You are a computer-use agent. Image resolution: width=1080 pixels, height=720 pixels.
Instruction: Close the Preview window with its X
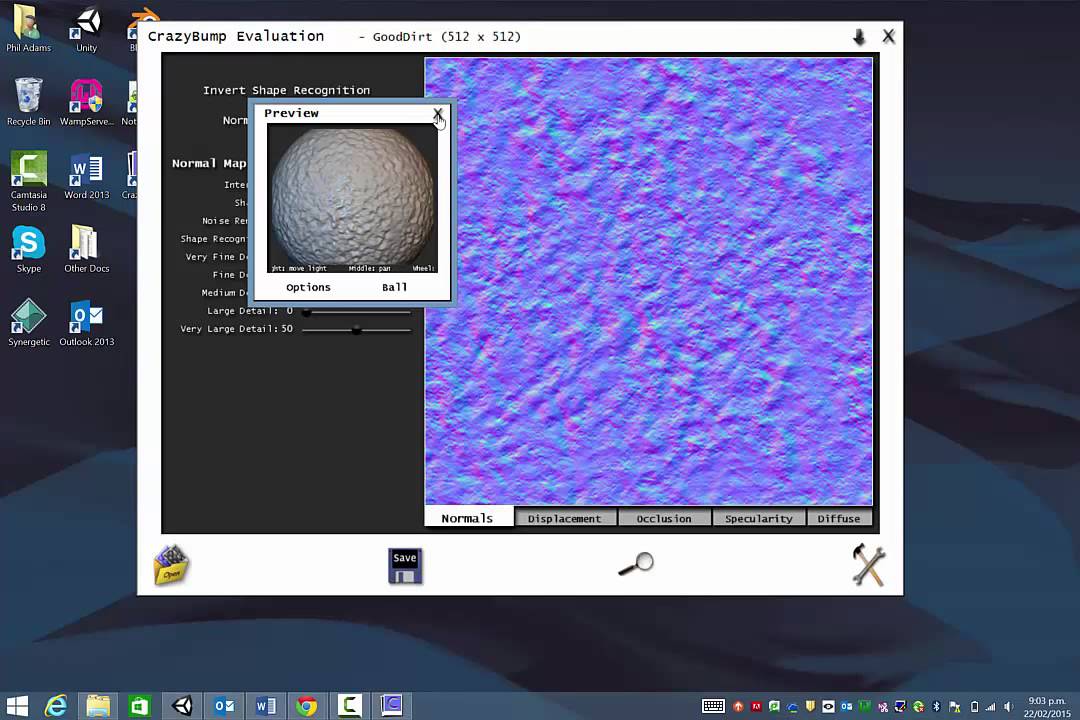[437, 113]
